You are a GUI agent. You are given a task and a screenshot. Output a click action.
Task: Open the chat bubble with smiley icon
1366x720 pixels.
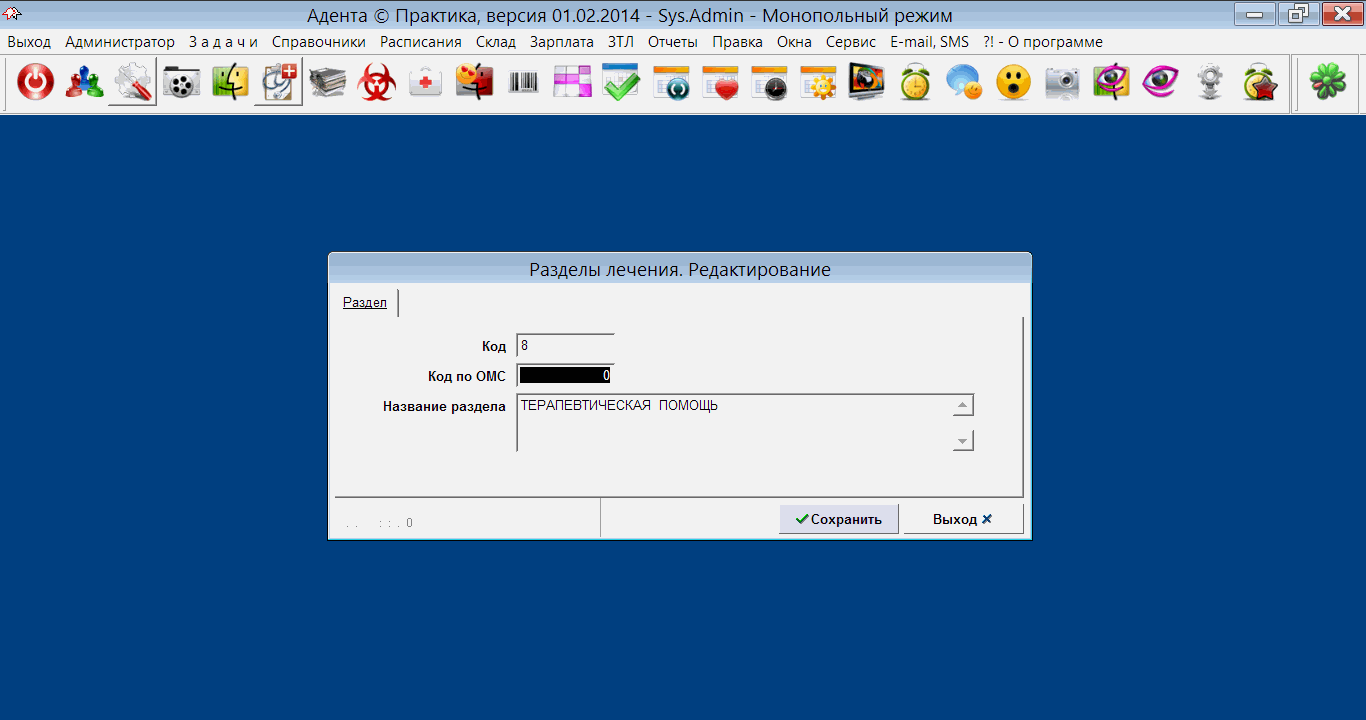pyautogui.click(x=964, y=83)
